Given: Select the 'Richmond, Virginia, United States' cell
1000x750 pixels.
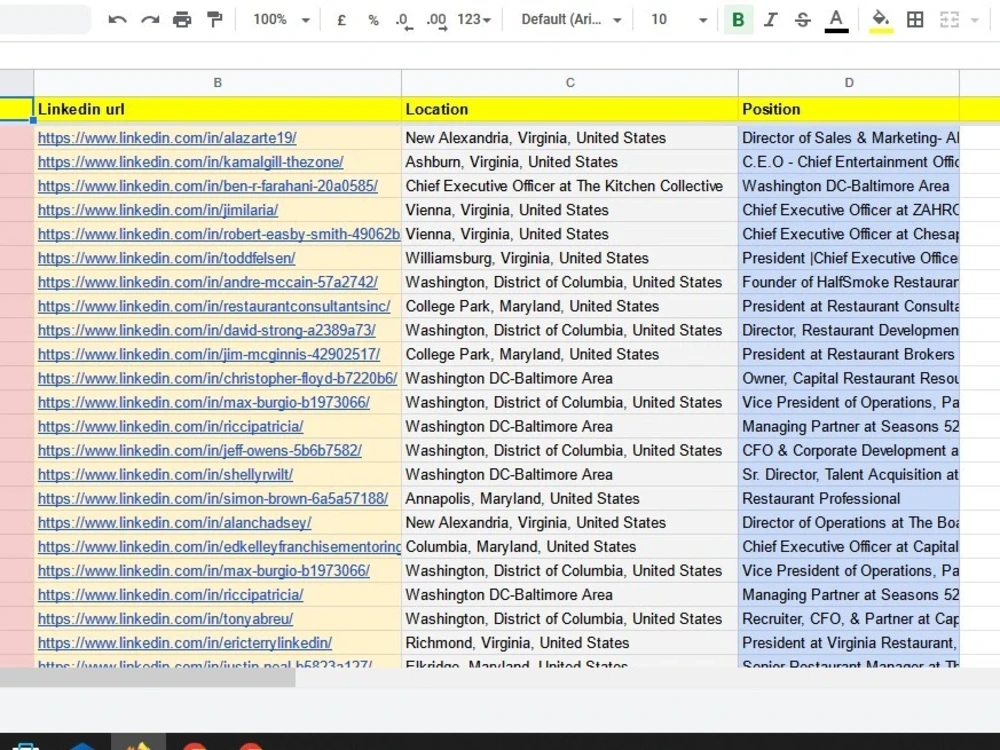Looking at the screenshot, I should (x=570, y=643).
